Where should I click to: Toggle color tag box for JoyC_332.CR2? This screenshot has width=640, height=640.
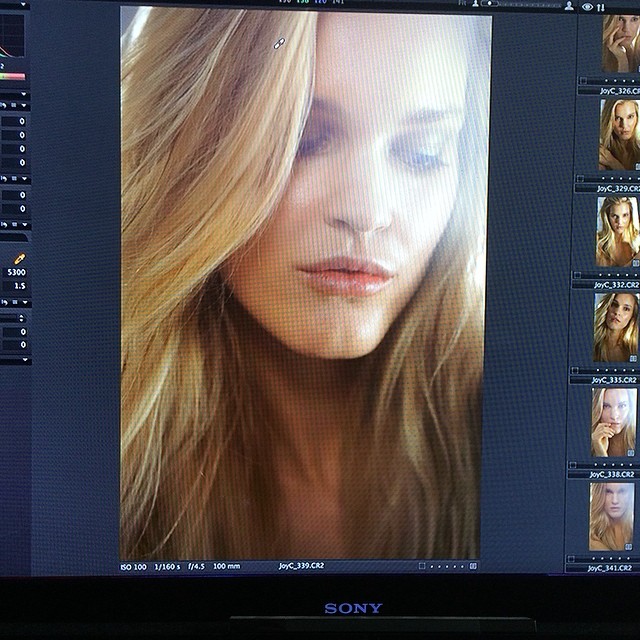tap(577, 275)
